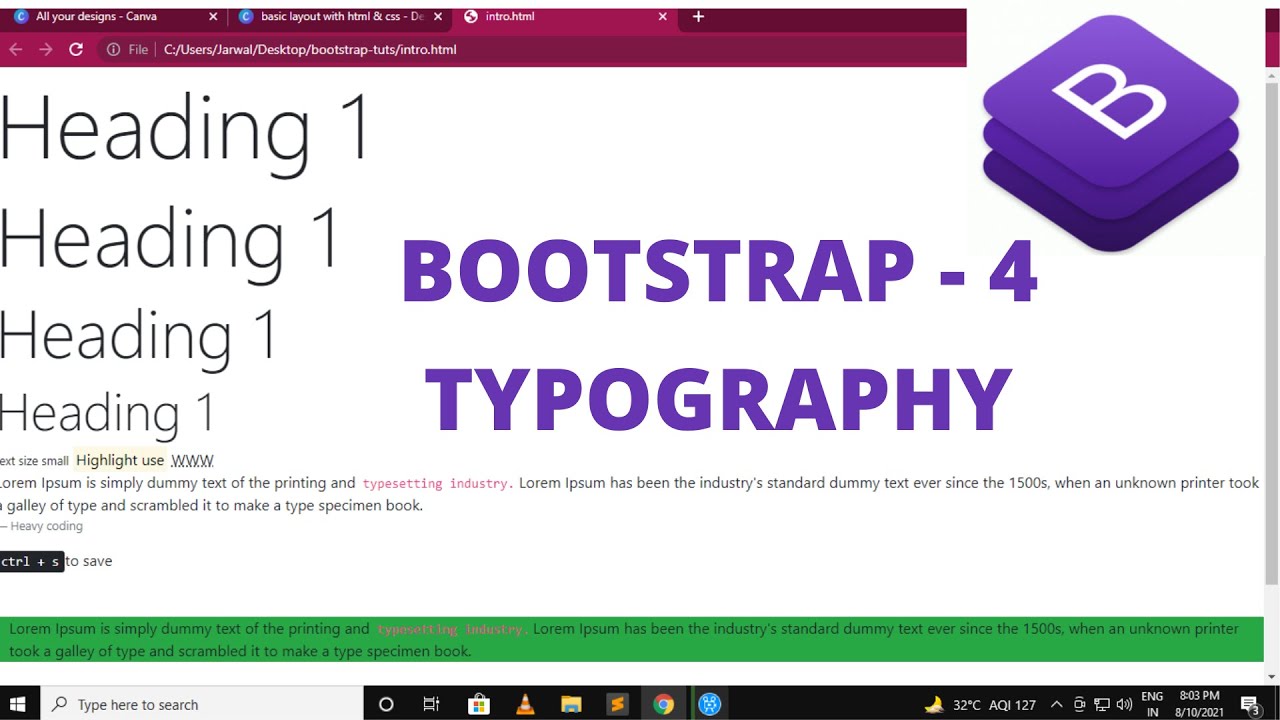1280x720 pixels.
Task: Click the page vertical scrollbar thumb
Action: click(1272, 335)
